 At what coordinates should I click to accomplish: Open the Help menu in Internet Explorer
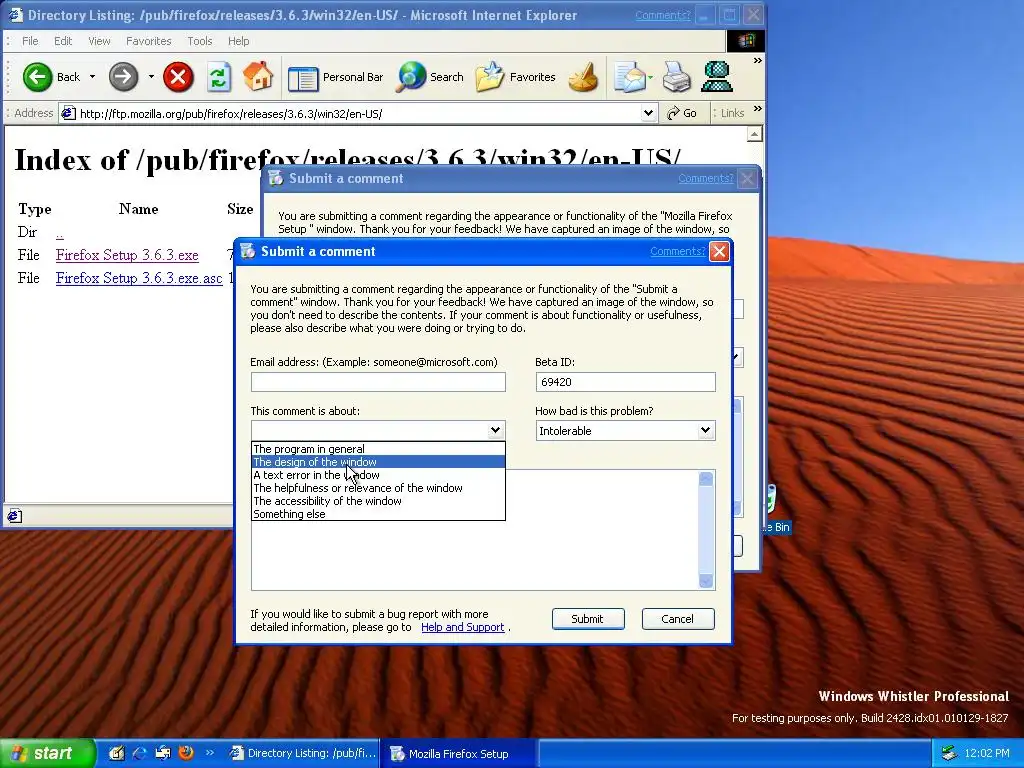(x=238, y=40)
